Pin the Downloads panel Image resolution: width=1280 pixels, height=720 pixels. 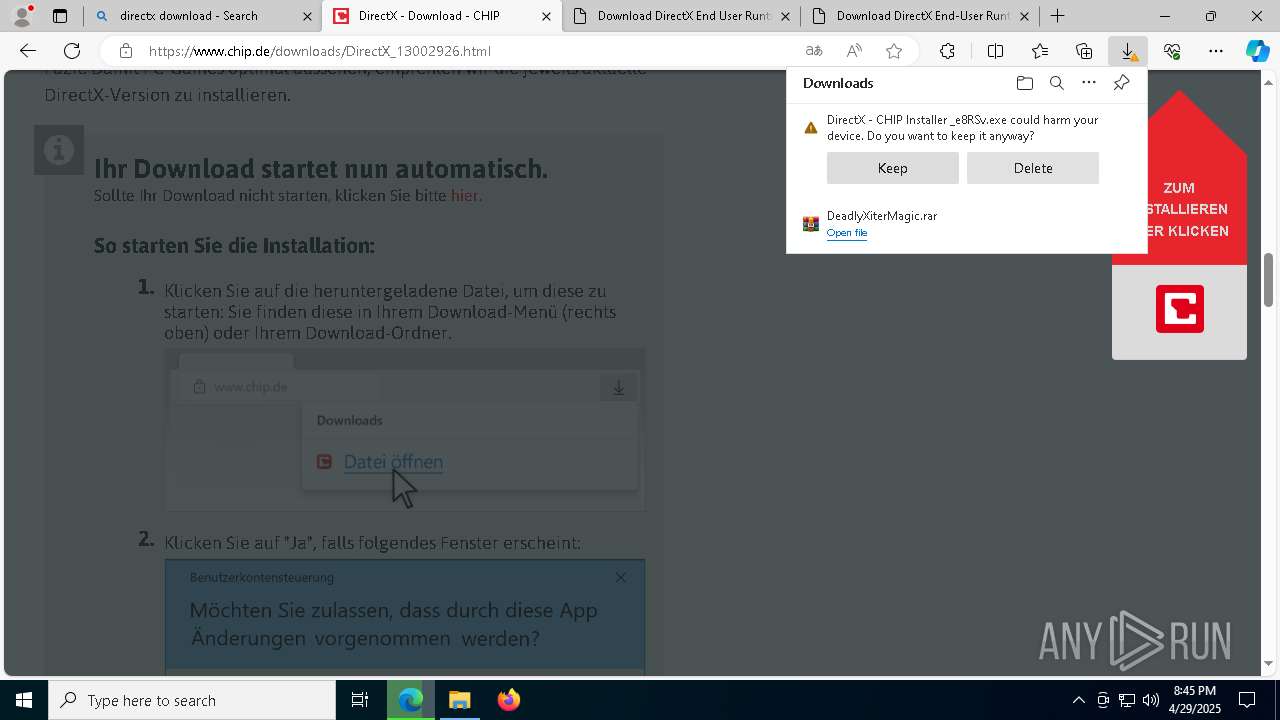1121,83
